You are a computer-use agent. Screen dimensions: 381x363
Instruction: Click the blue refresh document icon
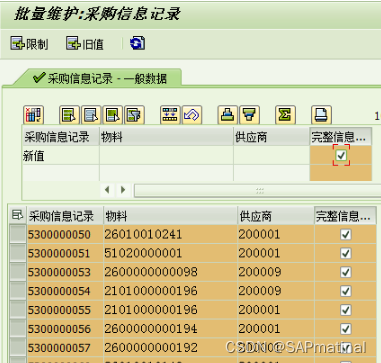click(x=137, y=43)
